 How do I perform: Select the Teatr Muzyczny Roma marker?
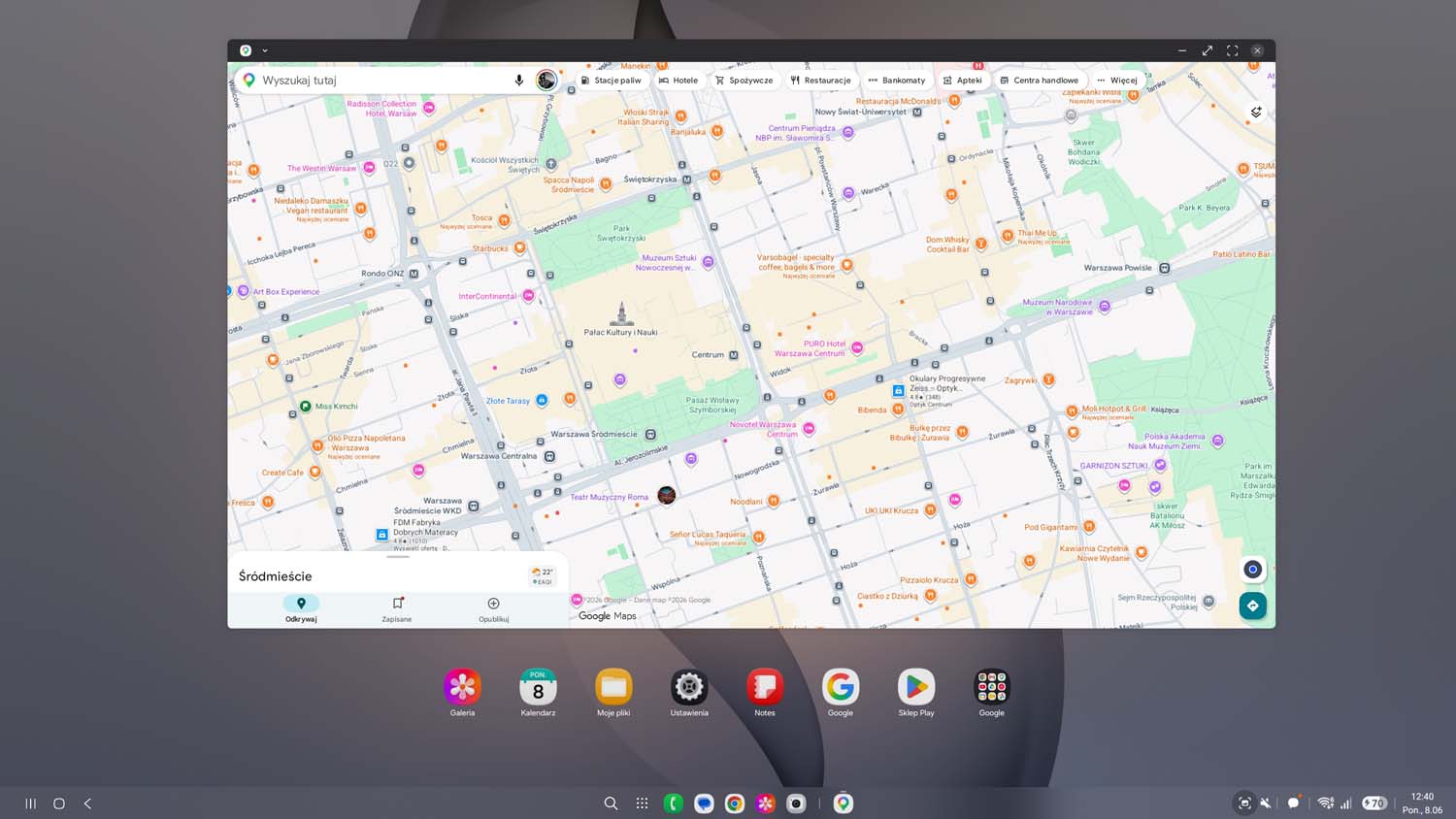pyautogui.click(x=666, y=495)
